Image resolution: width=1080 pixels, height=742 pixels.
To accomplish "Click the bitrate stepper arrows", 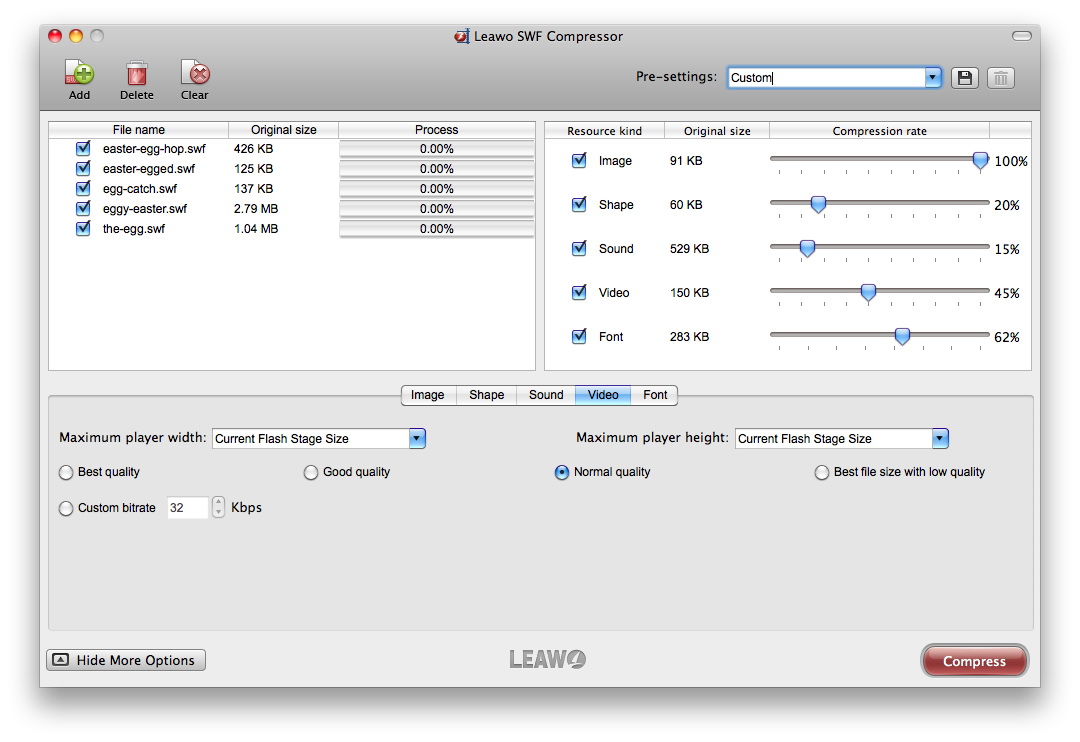I will click(218, 508).
